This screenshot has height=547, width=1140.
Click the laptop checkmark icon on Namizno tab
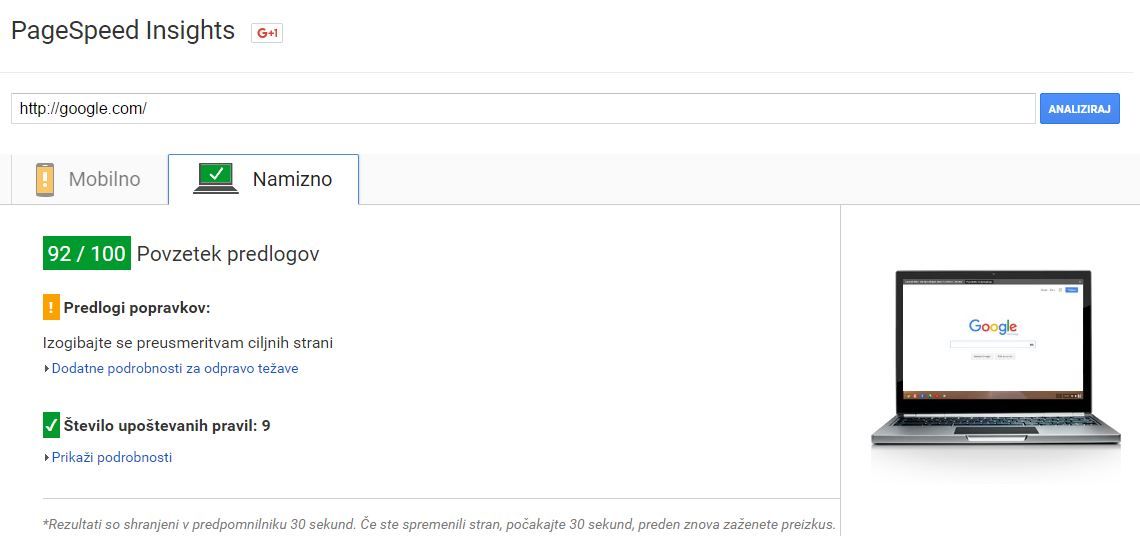tap(215, 179)
